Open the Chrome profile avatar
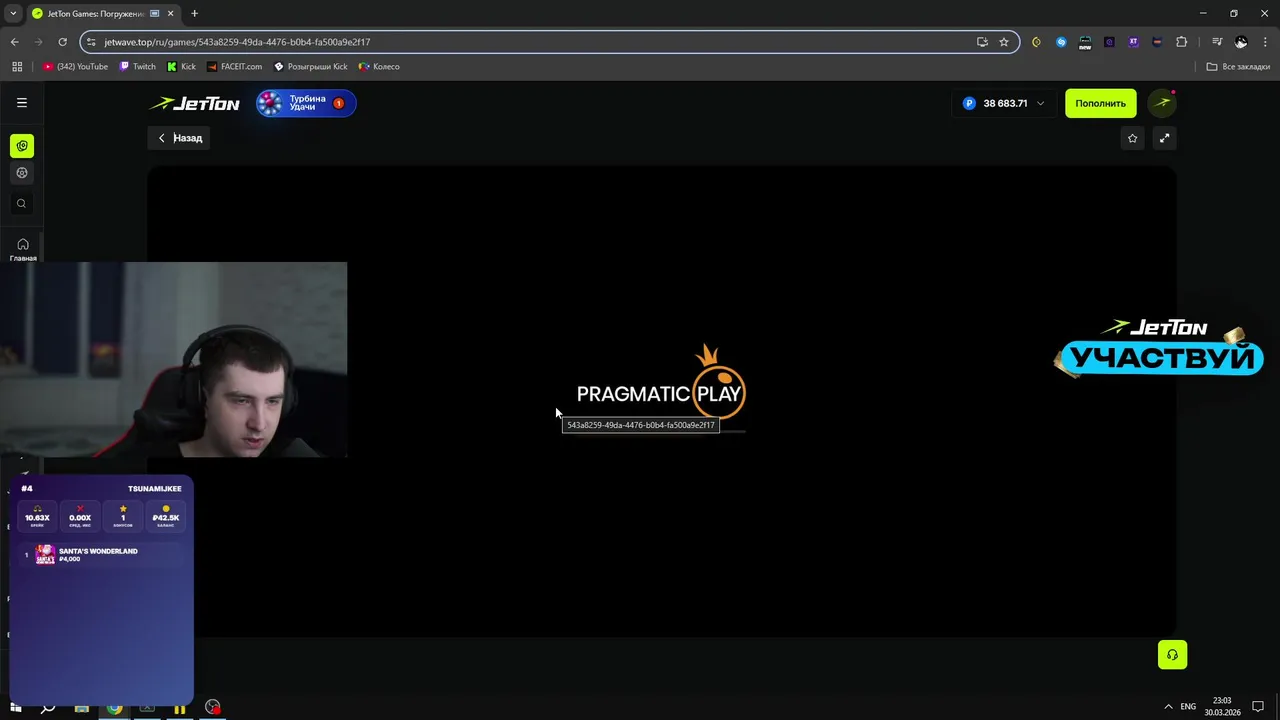 tap(1241, 42)
